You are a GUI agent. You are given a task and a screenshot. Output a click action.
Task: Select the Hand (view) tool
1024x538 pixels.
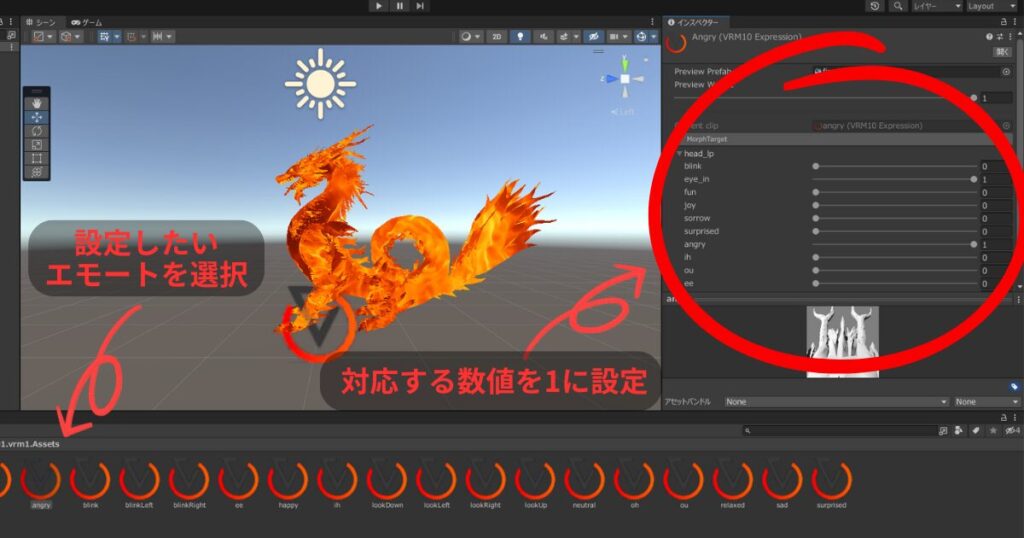37,103
